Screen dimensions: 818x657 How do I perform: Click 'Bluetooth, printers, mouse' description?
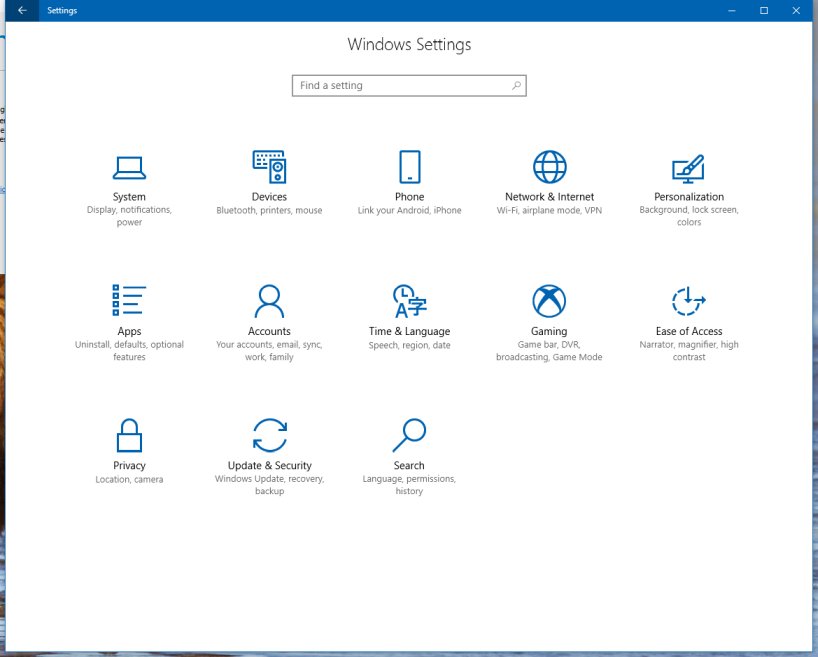coord(269,210)
